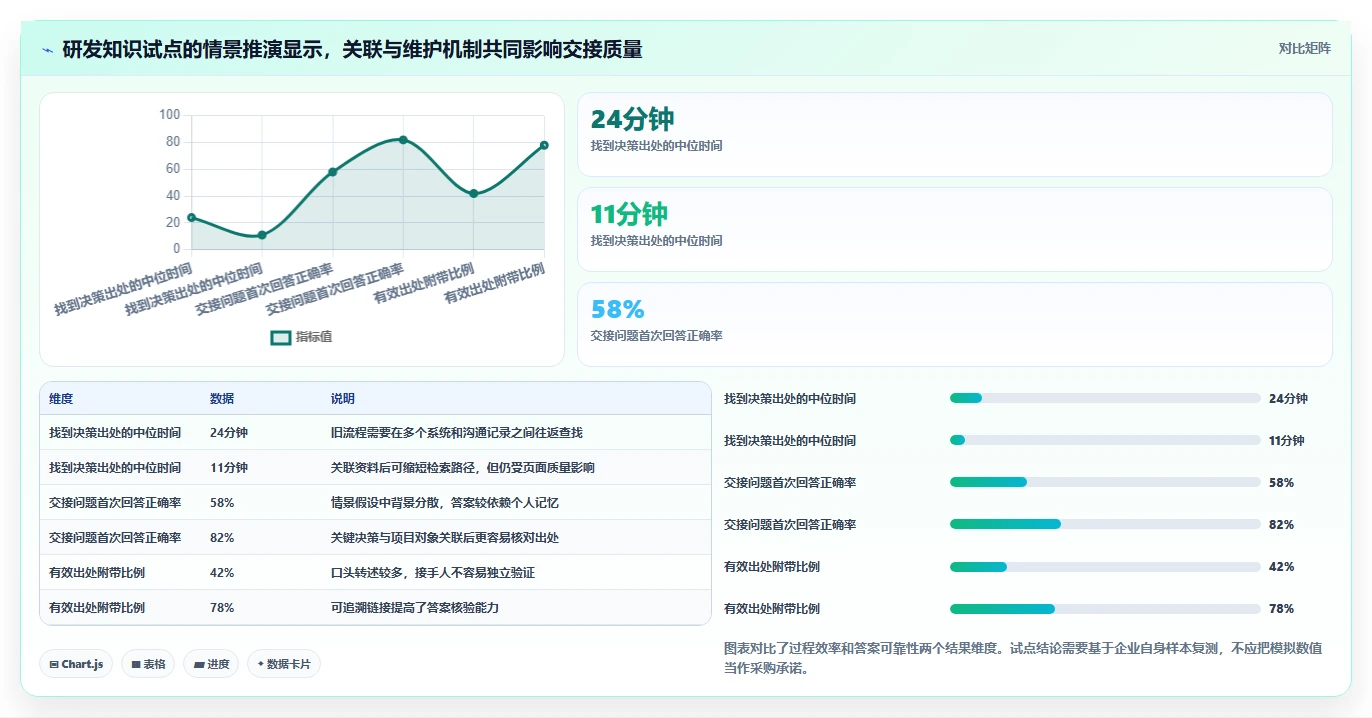Click the 对比矩阵 tag in header
Viewport: 1372px width, 718px height.
[1304, 48]
